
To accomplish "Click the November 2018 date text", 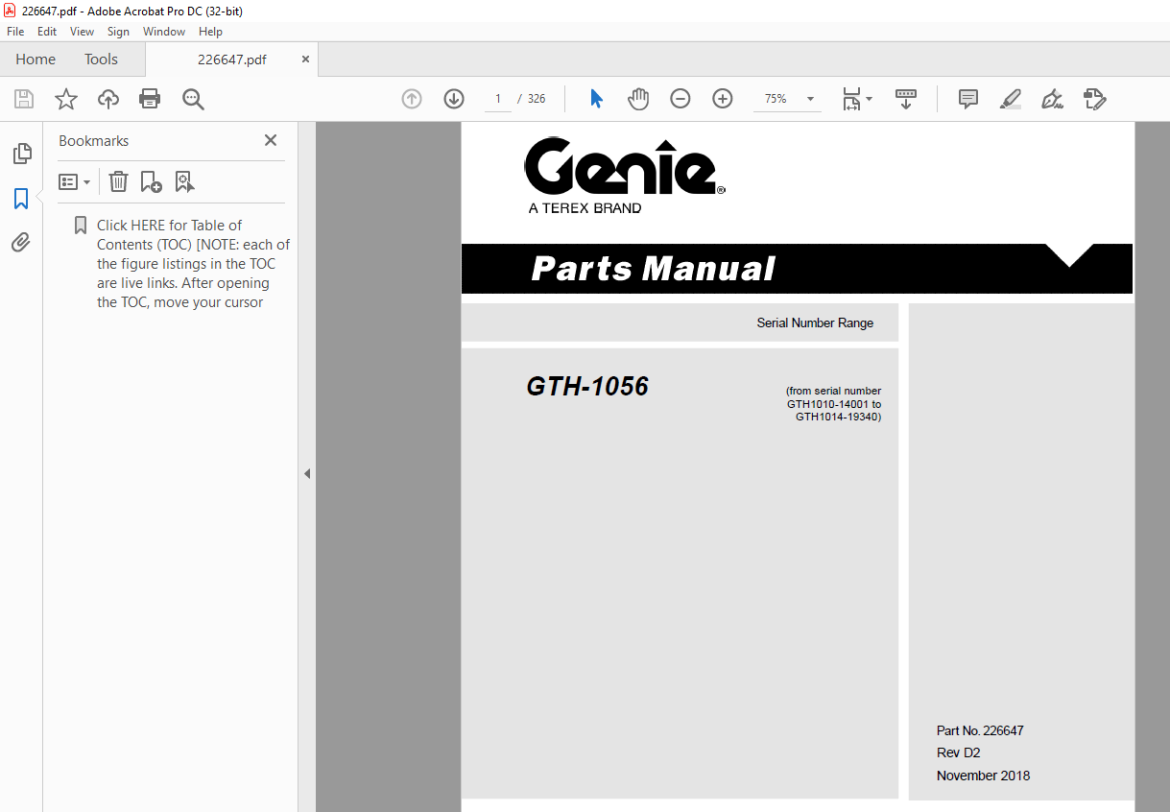I will [983, 775].
